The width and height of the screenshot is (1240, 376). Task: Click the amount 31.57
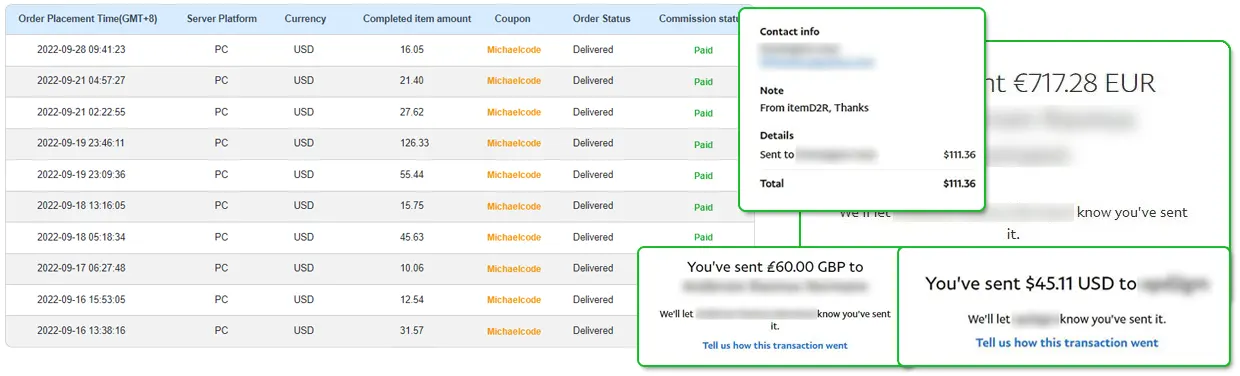click(412, 331)
